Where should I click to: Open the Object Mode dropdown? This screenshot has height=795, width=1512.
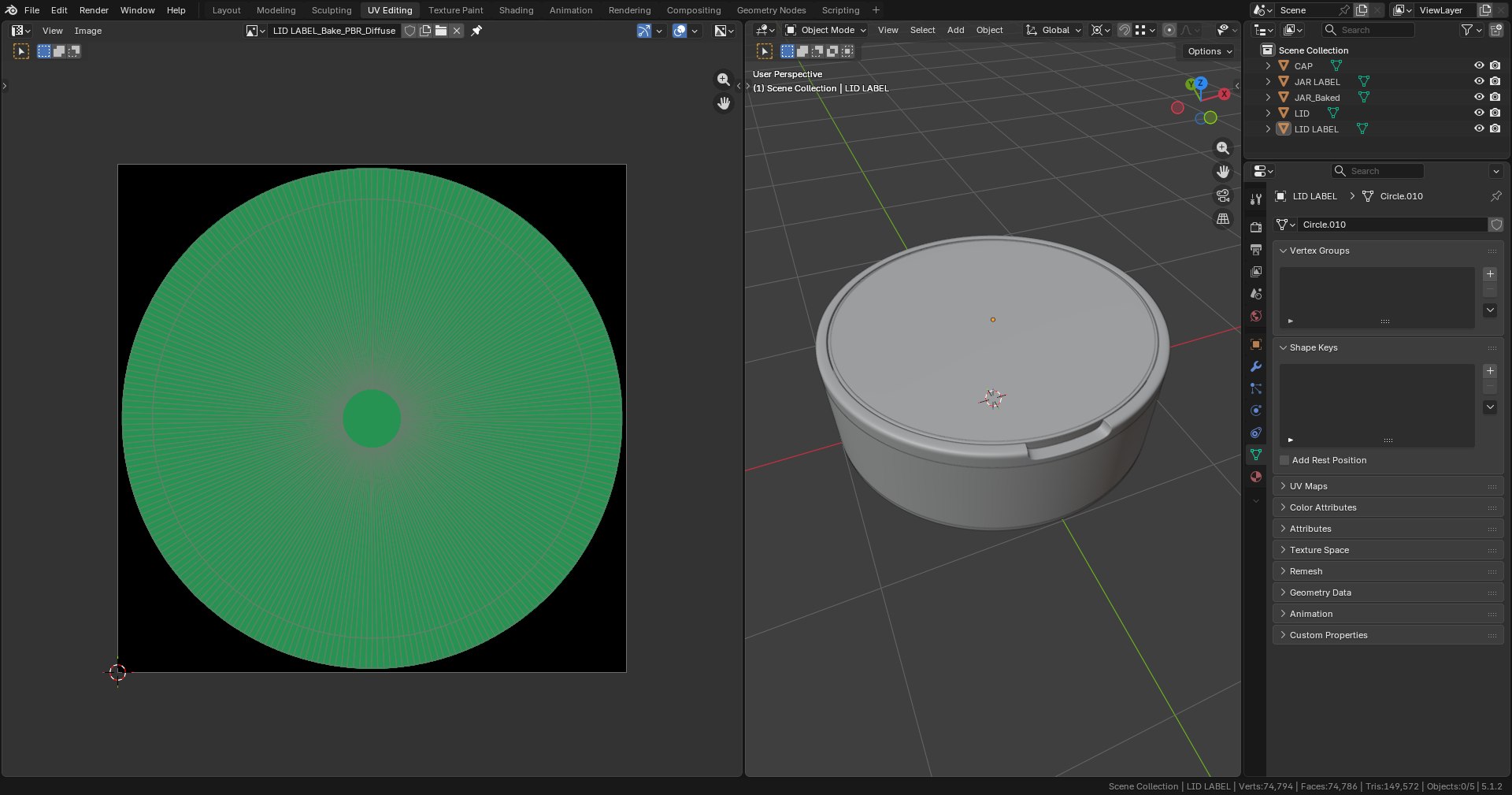click(x=825, y=30)
